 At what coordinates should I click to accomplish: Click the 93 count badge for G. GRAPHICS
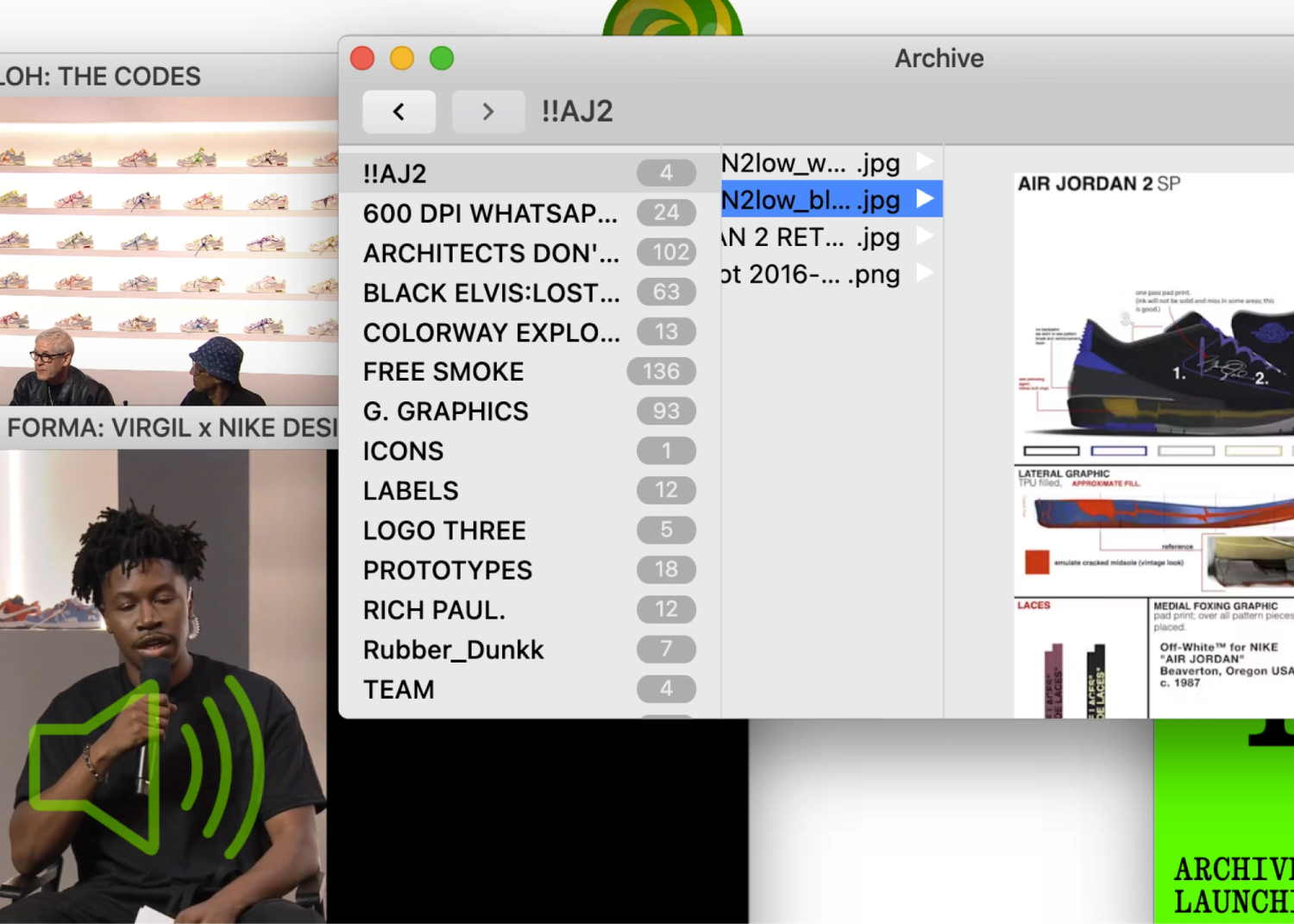click(666, 411)
